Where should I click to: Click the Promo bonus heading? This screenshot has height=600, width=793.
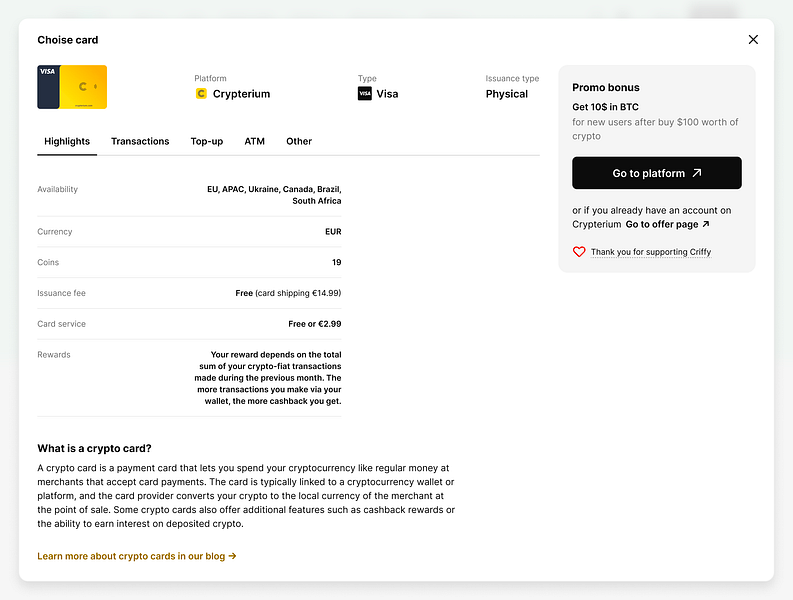coord(606,88)
